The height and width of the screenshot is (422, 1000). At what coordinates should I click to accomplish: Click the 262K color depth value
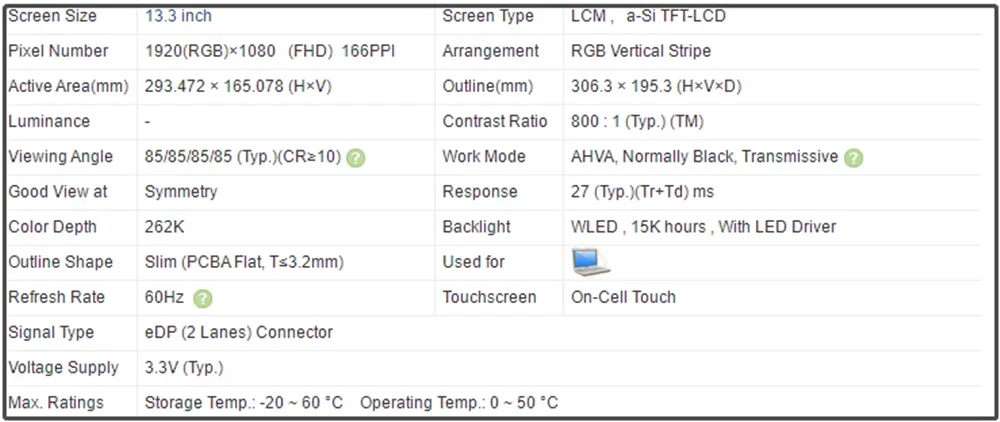[x=165, y=227]
